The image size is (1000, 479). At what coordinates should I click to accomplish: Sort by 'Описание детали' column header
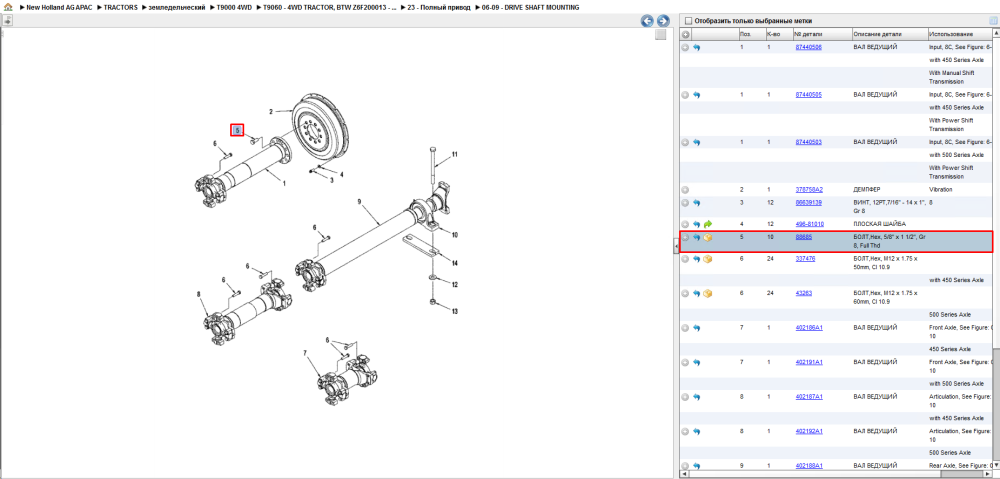[x=889, y=34]
